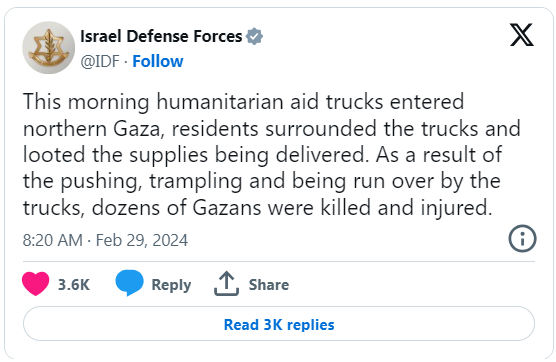This screenshot has height=362, width=556.
Task: Click the blue verified badge
Action: coord(255,37)
